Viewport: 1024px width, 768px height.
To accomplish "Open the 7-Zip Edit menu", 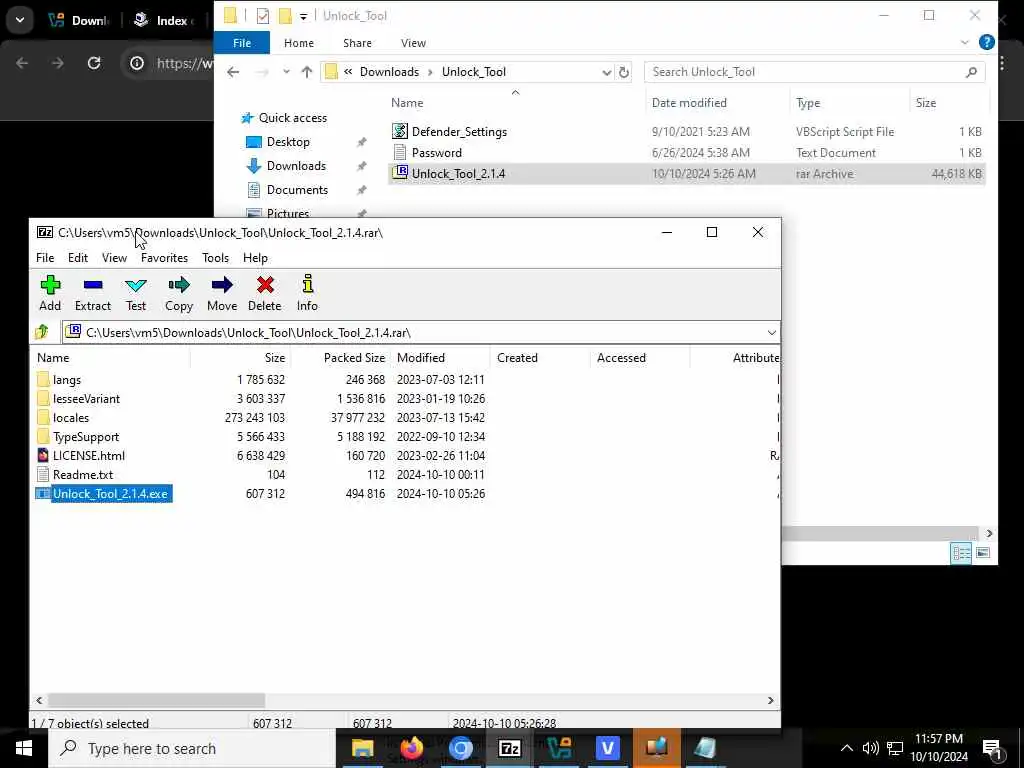I will pyautogui.click(x=78, y=258).
